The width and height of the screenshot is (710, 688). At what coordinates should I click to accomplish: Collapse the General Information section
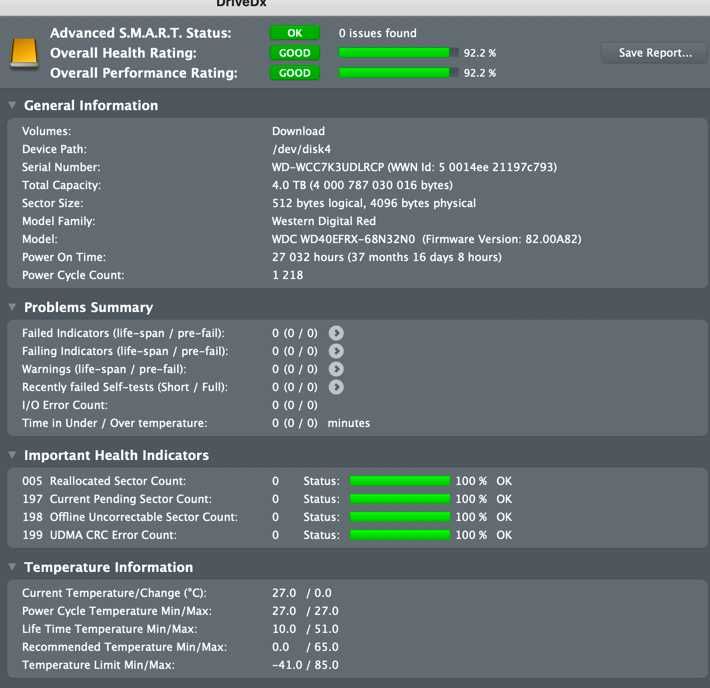coord(12,105)
